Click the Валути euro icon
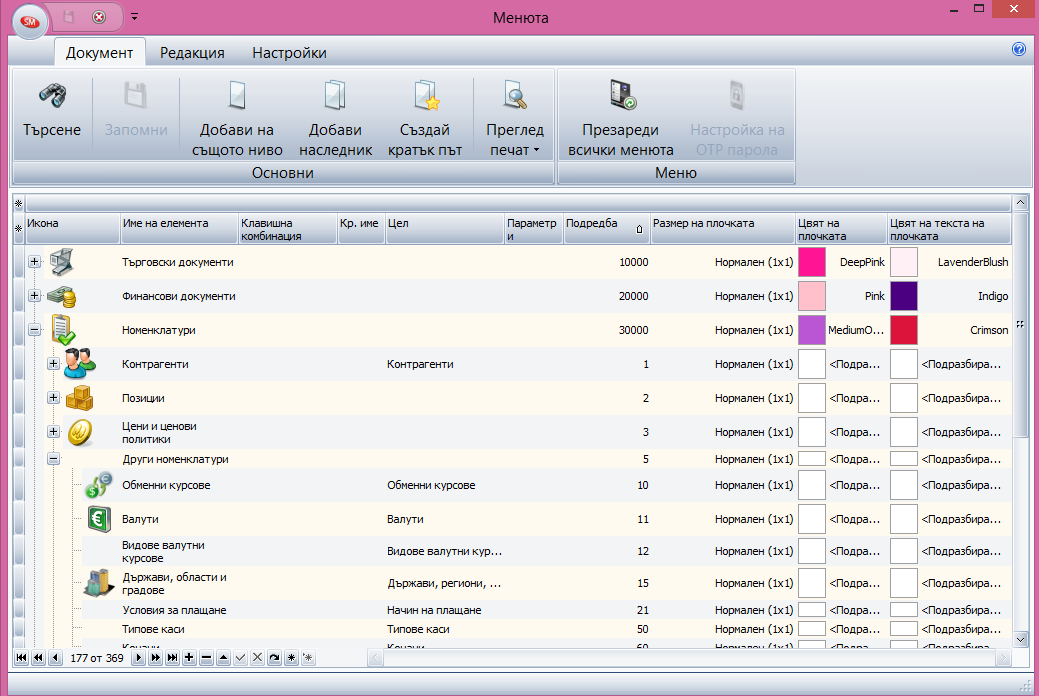 pos(99,518)
